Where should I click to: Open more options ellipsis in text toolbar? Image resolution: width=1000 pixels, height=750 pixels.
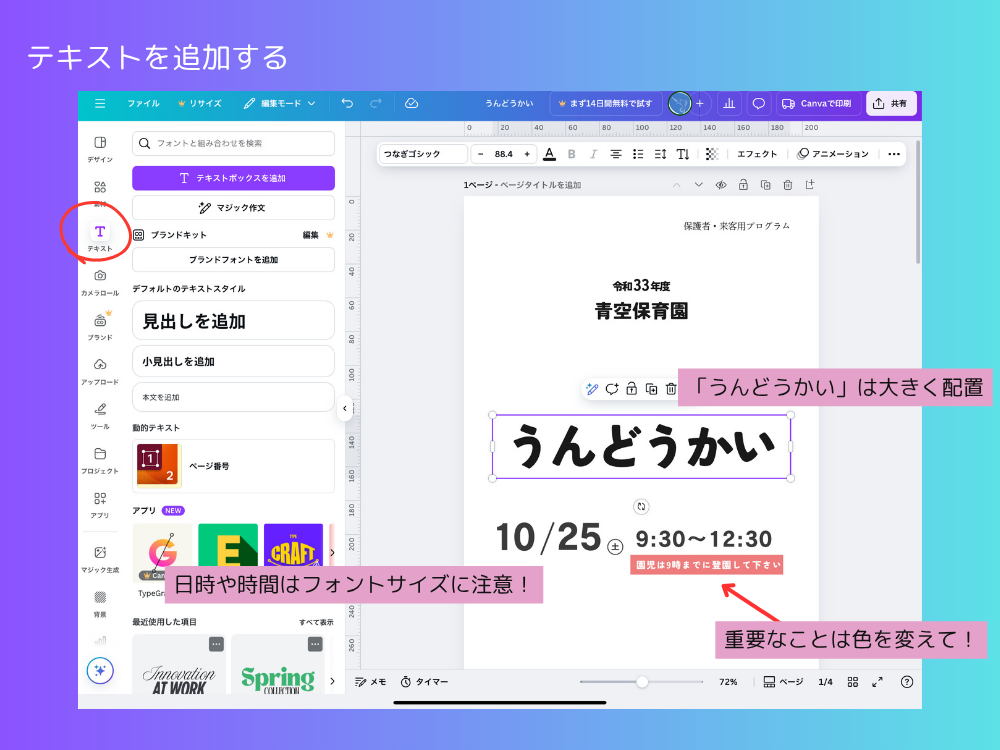(x=893, y=154)
